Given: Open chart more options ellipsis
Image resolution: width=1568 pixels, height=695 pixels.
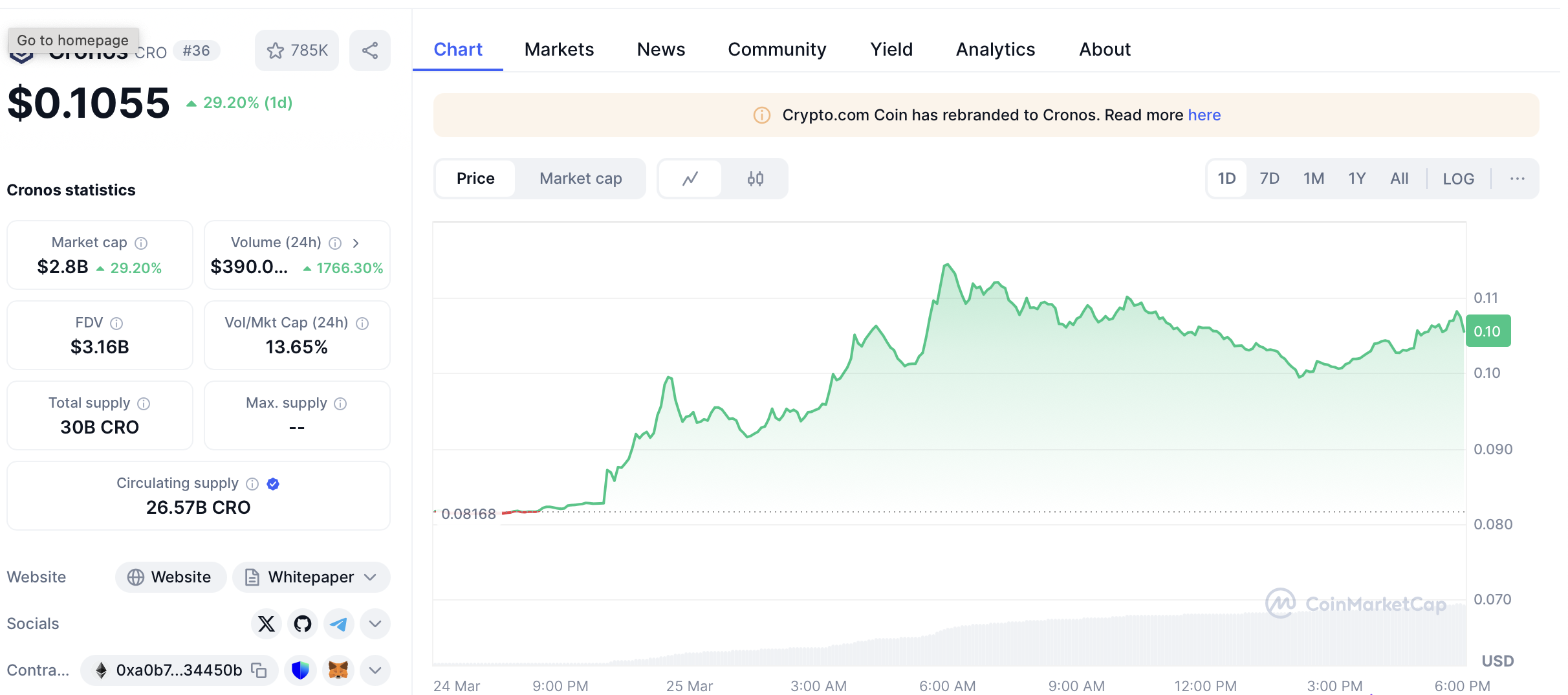Looking at the screenshot, I should [1517, 179].
